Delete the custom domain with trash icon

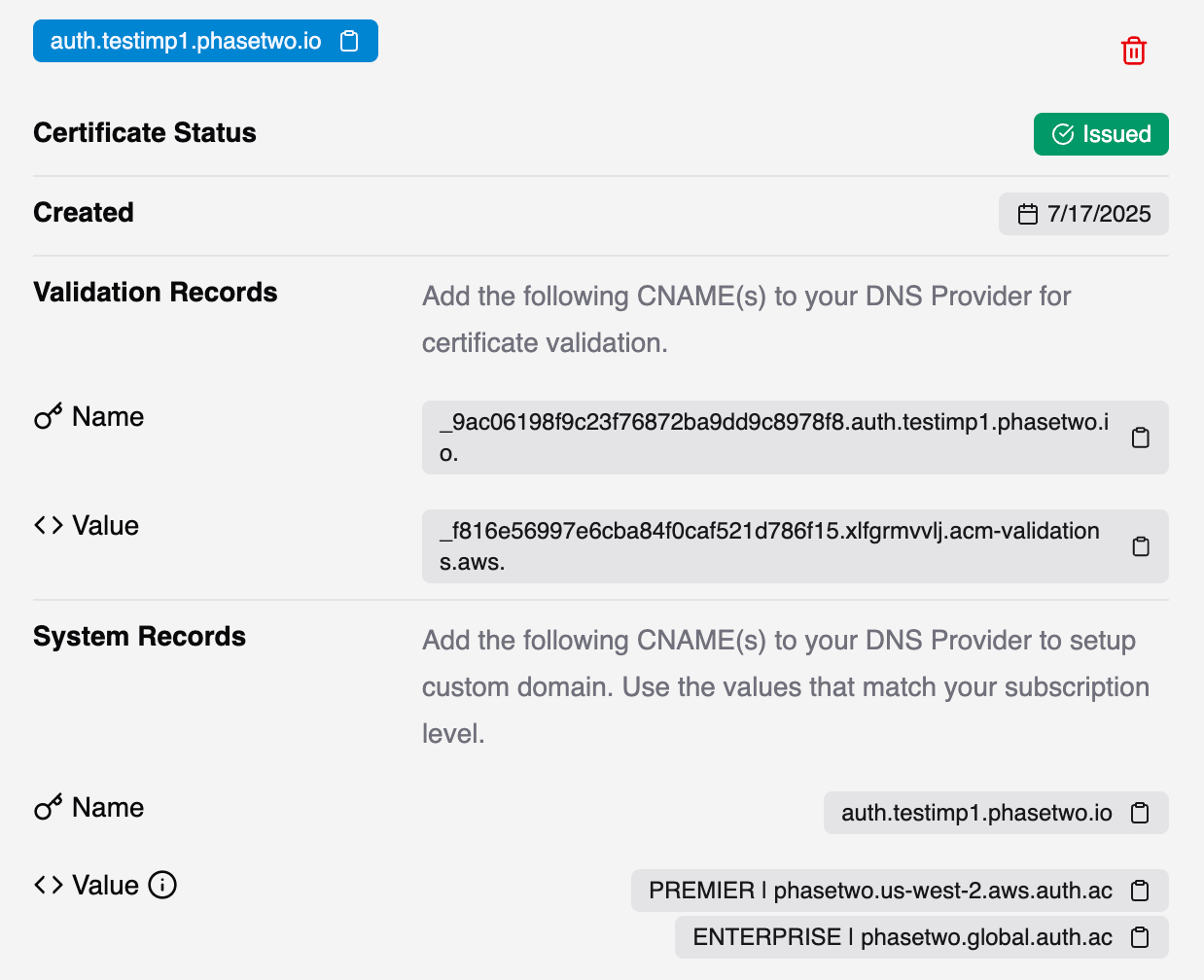click(1134, 51)
